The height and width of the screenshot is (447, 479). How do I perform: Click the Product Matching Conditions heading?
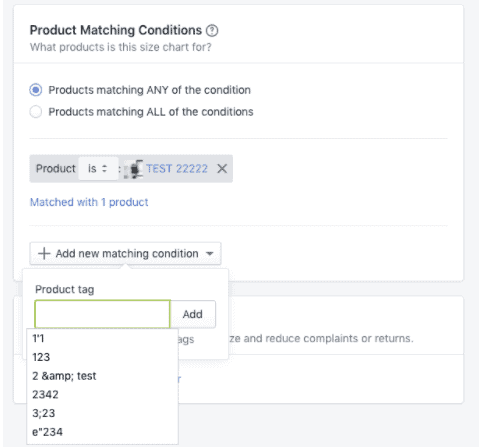click(x=116, y=30)
